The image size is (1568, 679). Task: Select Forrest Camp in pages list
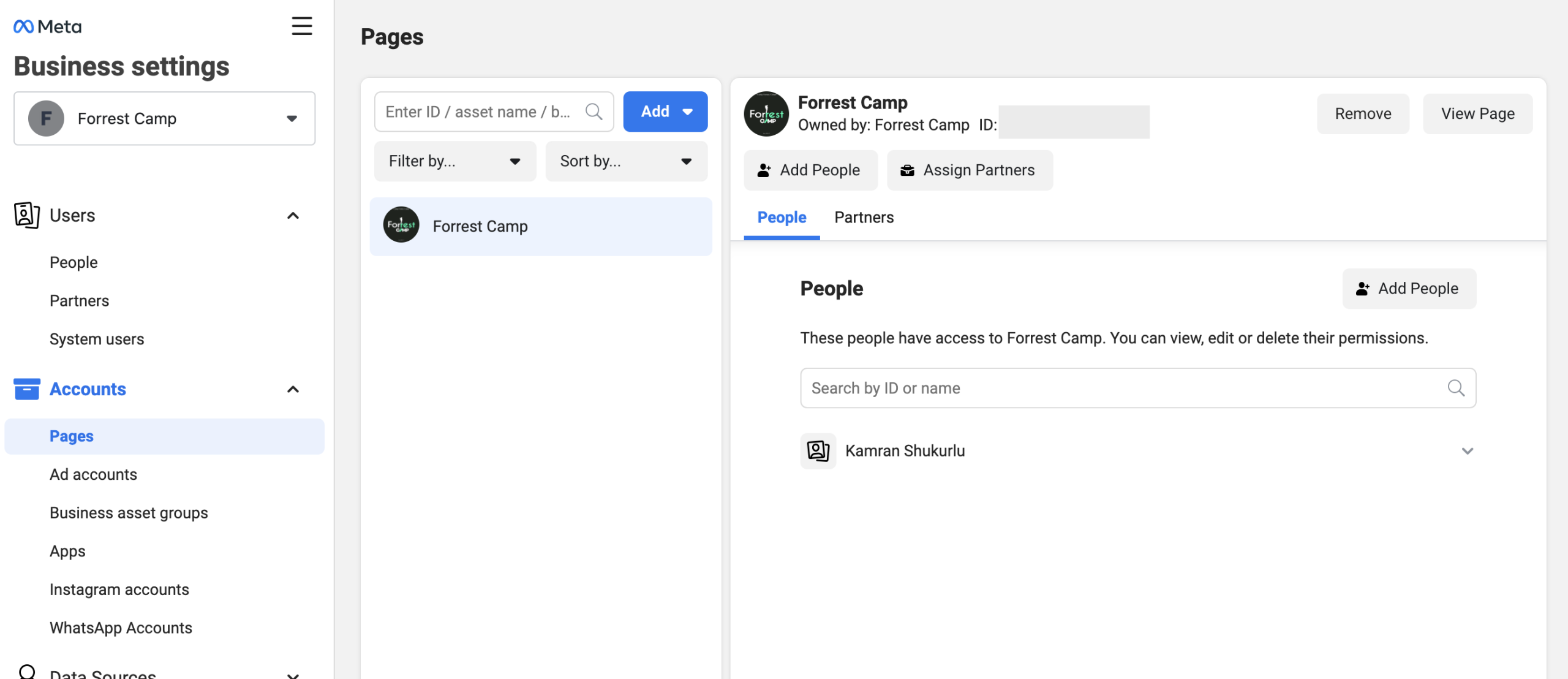pyautogui.click(x=540, y=226)
